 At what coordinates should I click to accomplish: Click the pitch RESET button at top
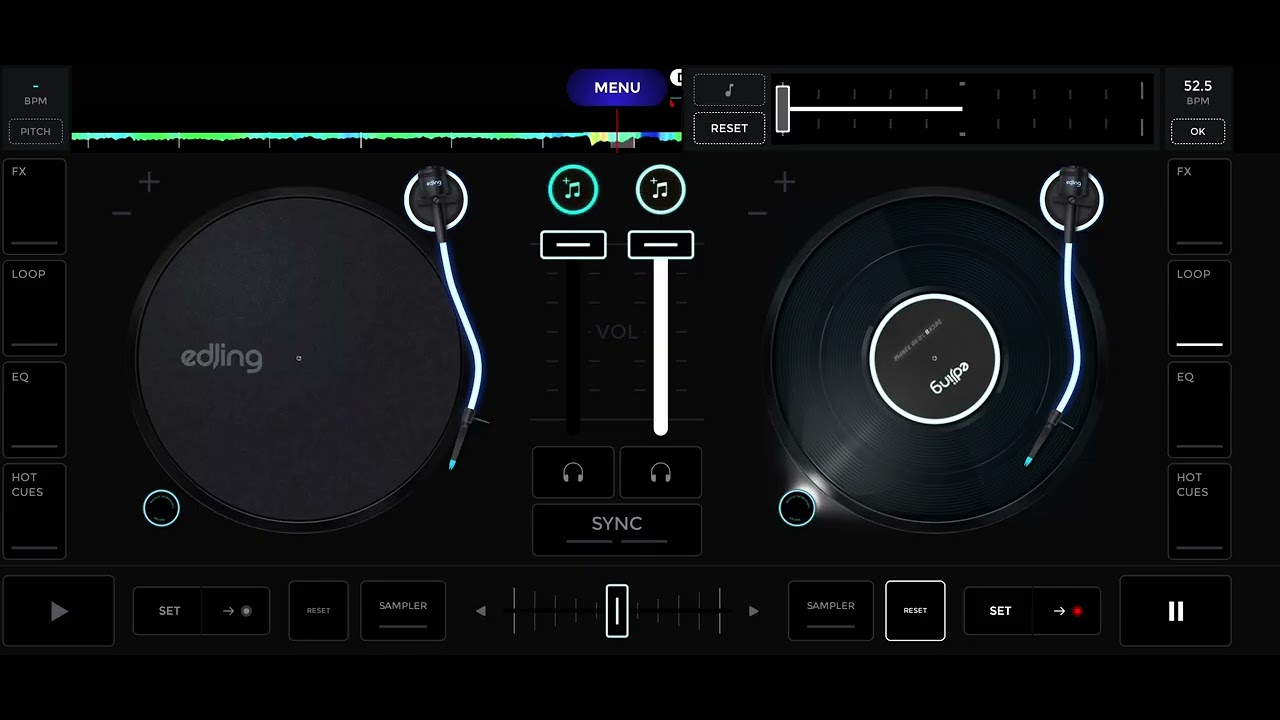[x=729, y=128]
